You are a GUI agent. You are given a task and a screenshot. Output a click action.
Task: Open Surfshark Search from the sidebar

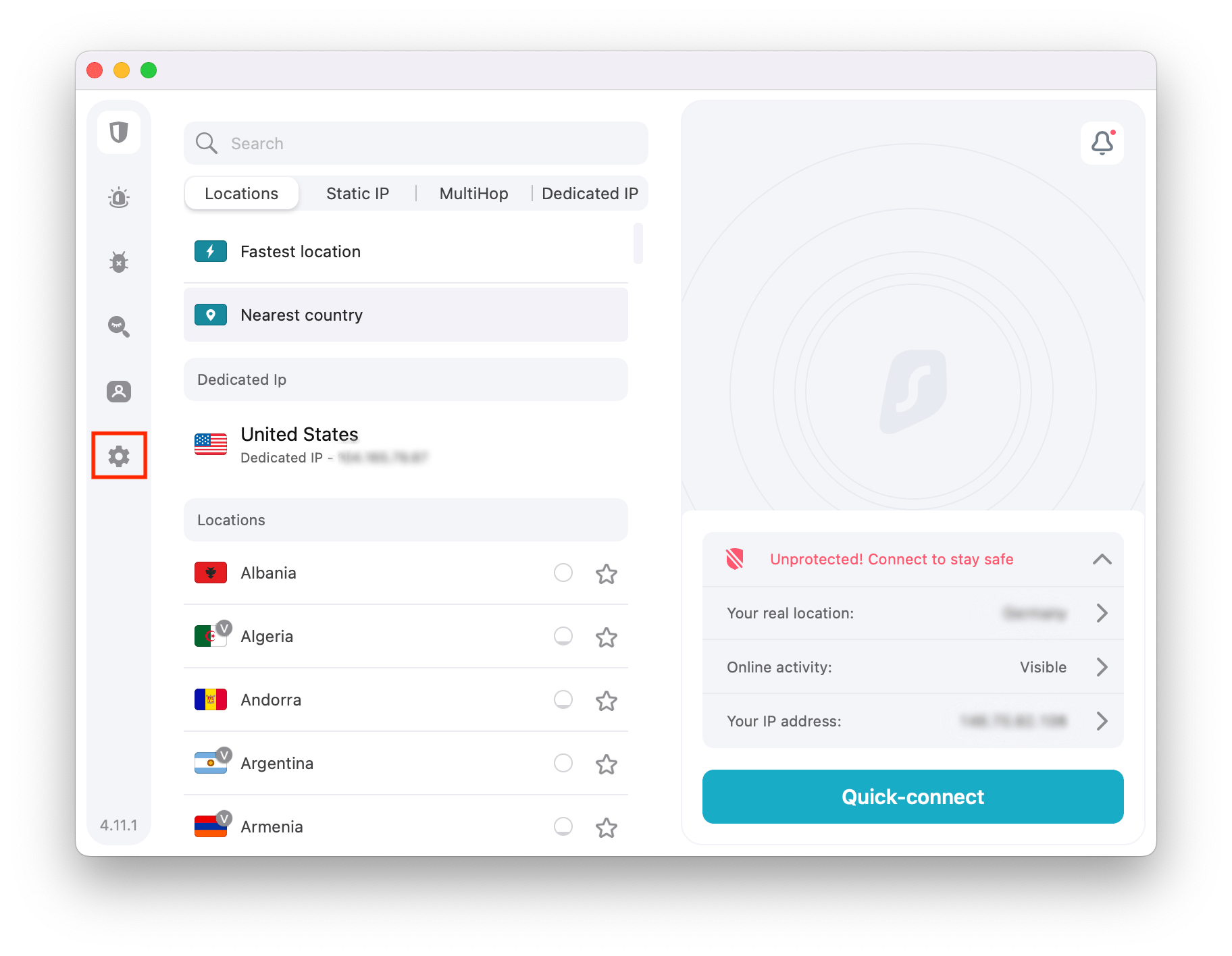[119, 327]
